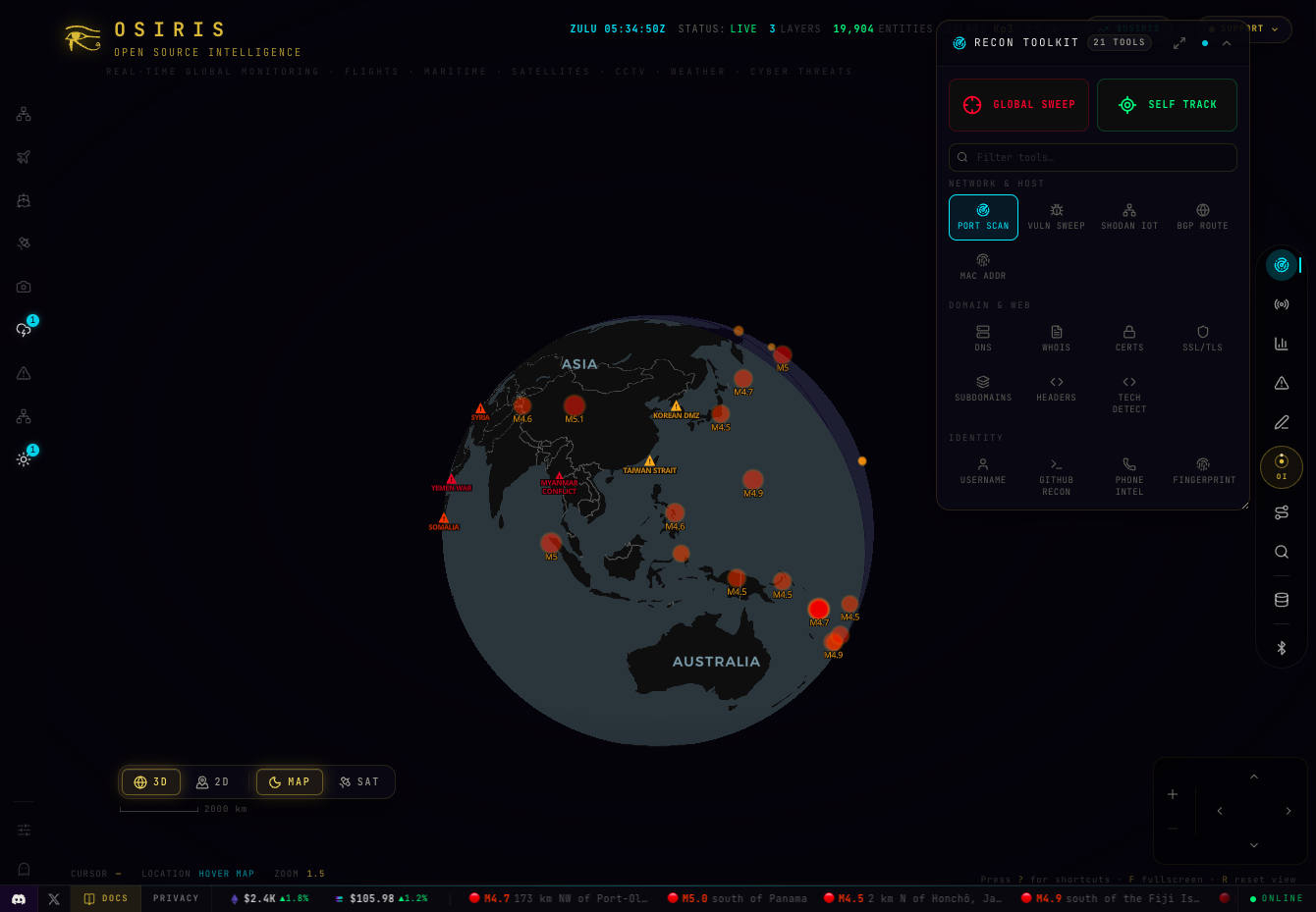The image size is (1316, 912).
Task: Open the Docs tab in bottom bar
Action: tap(106, 898)
